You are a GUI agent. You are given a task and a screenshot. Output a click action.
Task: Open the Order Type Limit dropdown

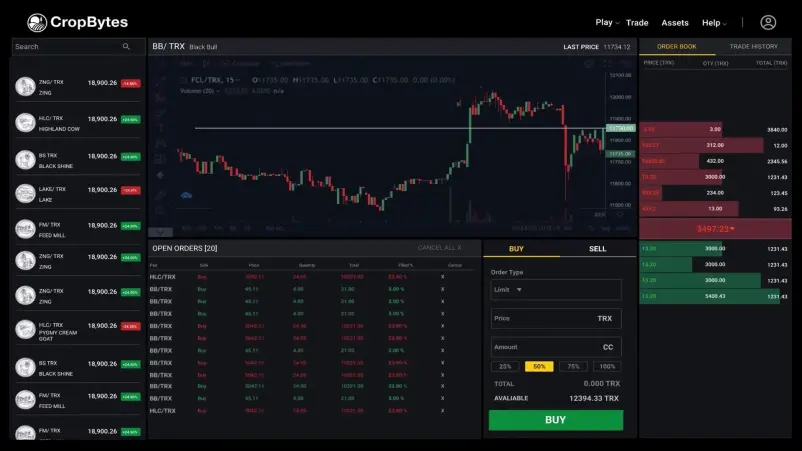point(556,289)
